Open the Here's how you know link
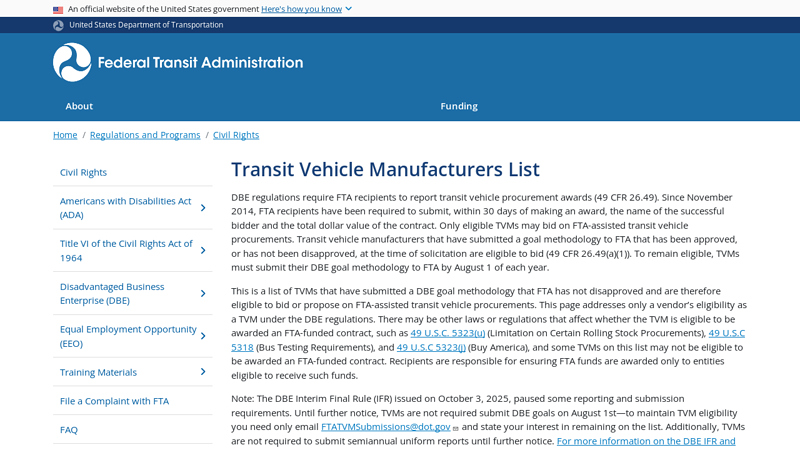The height and width of the screenshot is (450, 800). (302, 9)
